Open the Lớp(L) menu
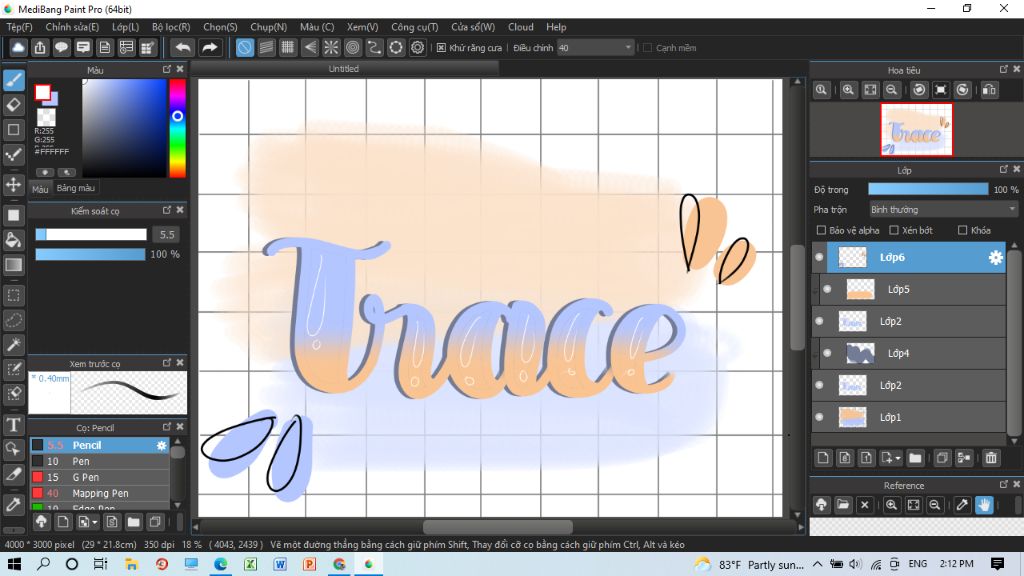 (x=125, y=27)
